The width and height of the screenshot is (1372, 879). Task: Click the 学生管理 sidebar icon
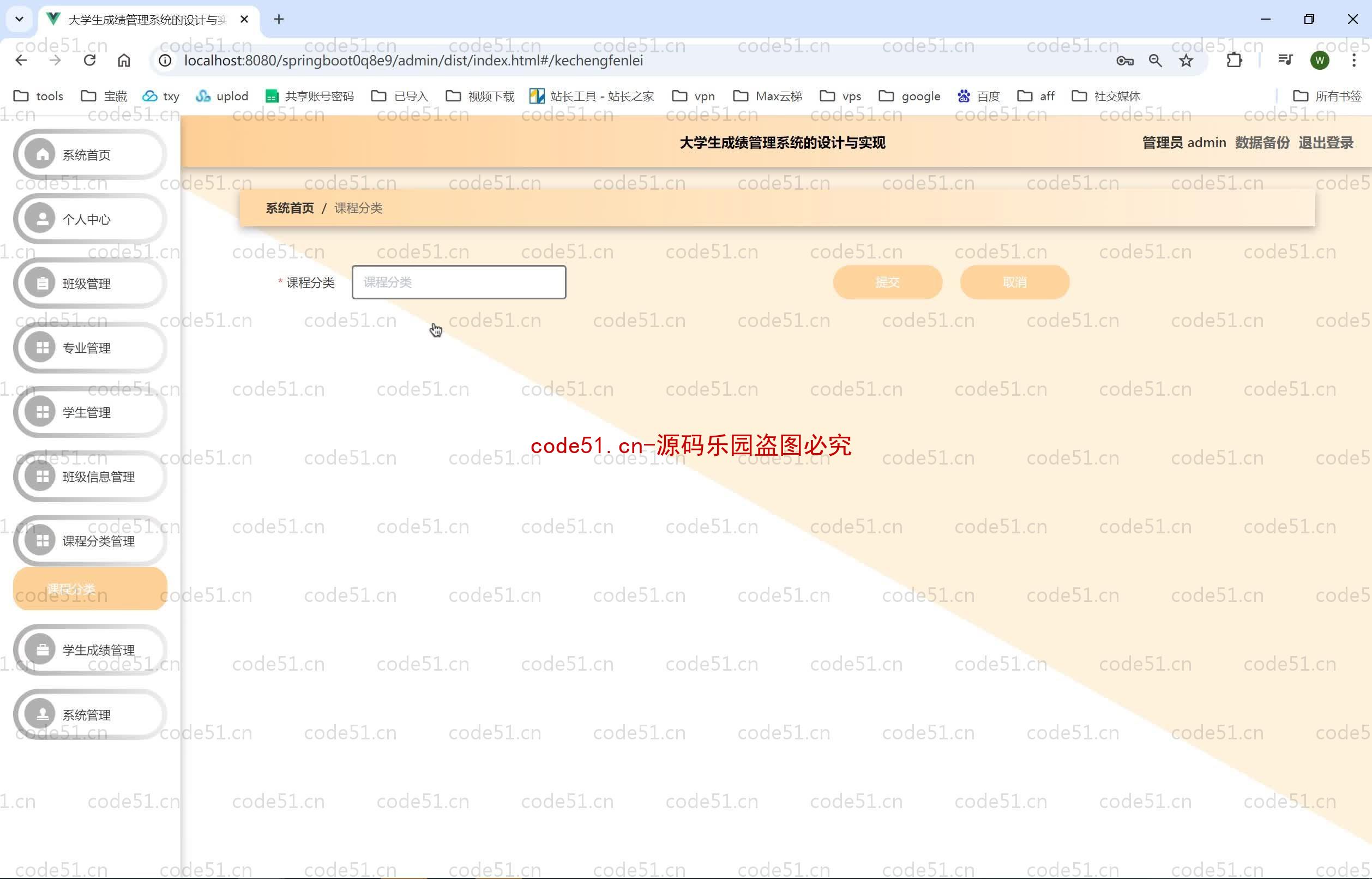39,412
